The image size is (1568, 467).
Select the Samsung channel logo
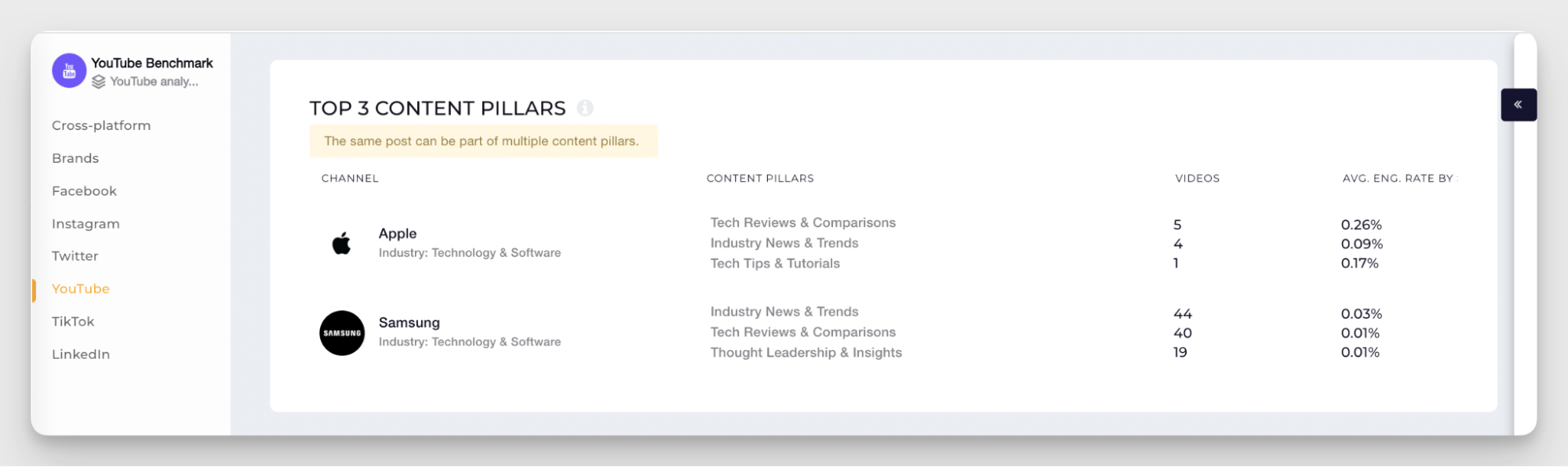pos(342,333)
